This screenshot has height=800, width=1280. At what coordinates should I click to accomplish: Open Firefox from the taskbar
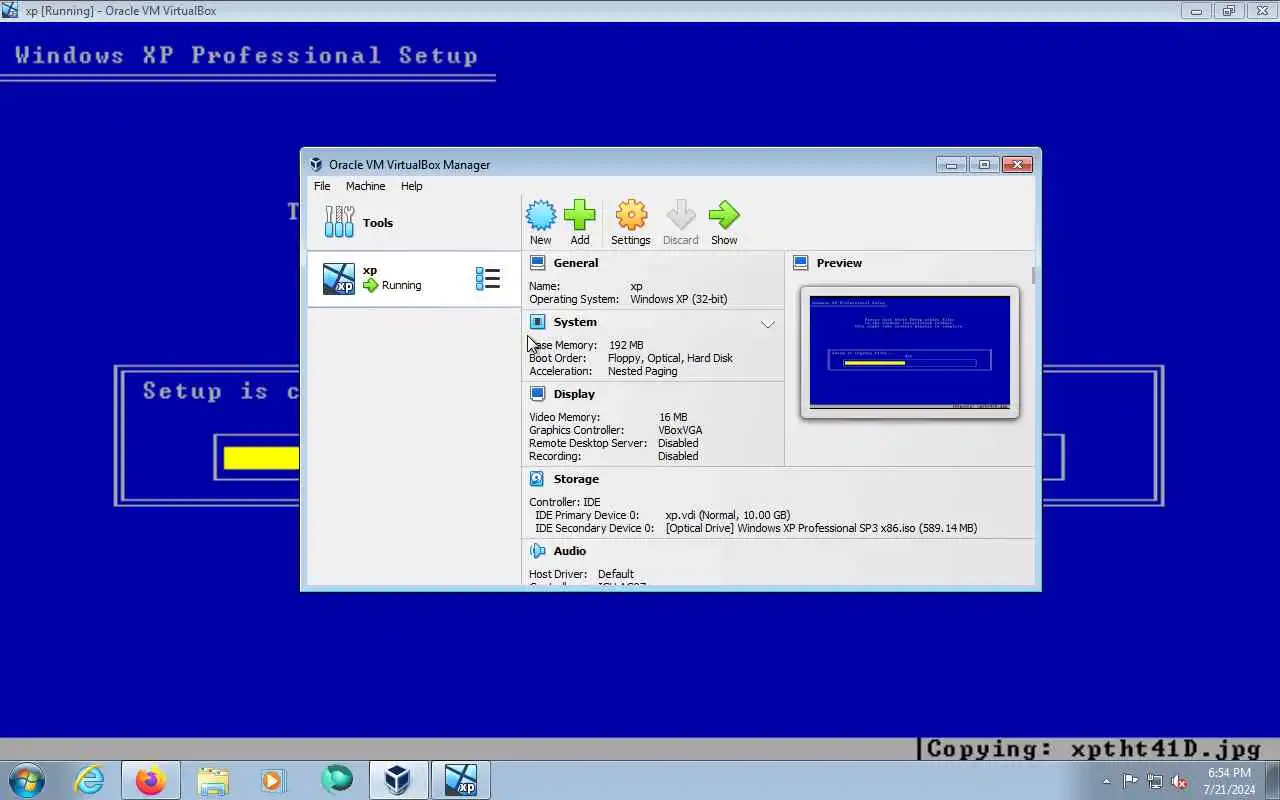tap(151, 780)
